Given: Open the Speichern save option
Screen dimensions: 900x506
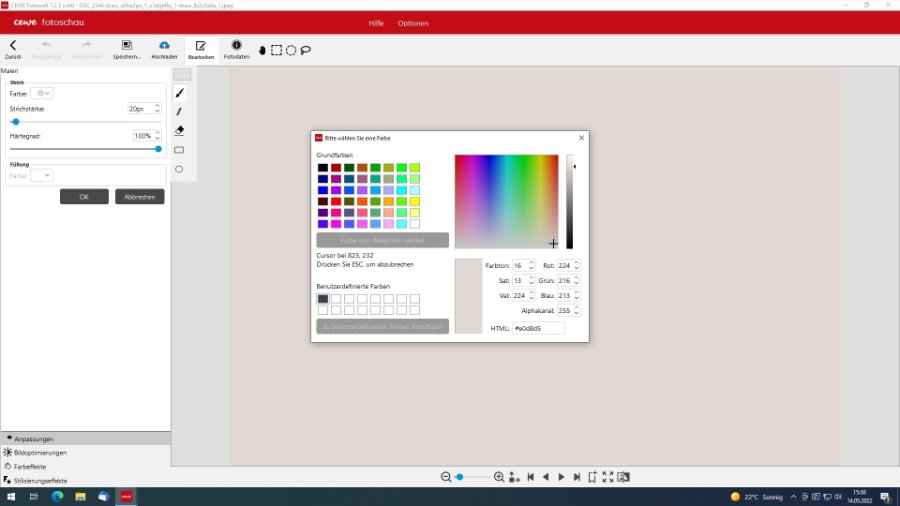Looking at the screenshot, I should 126,49.
